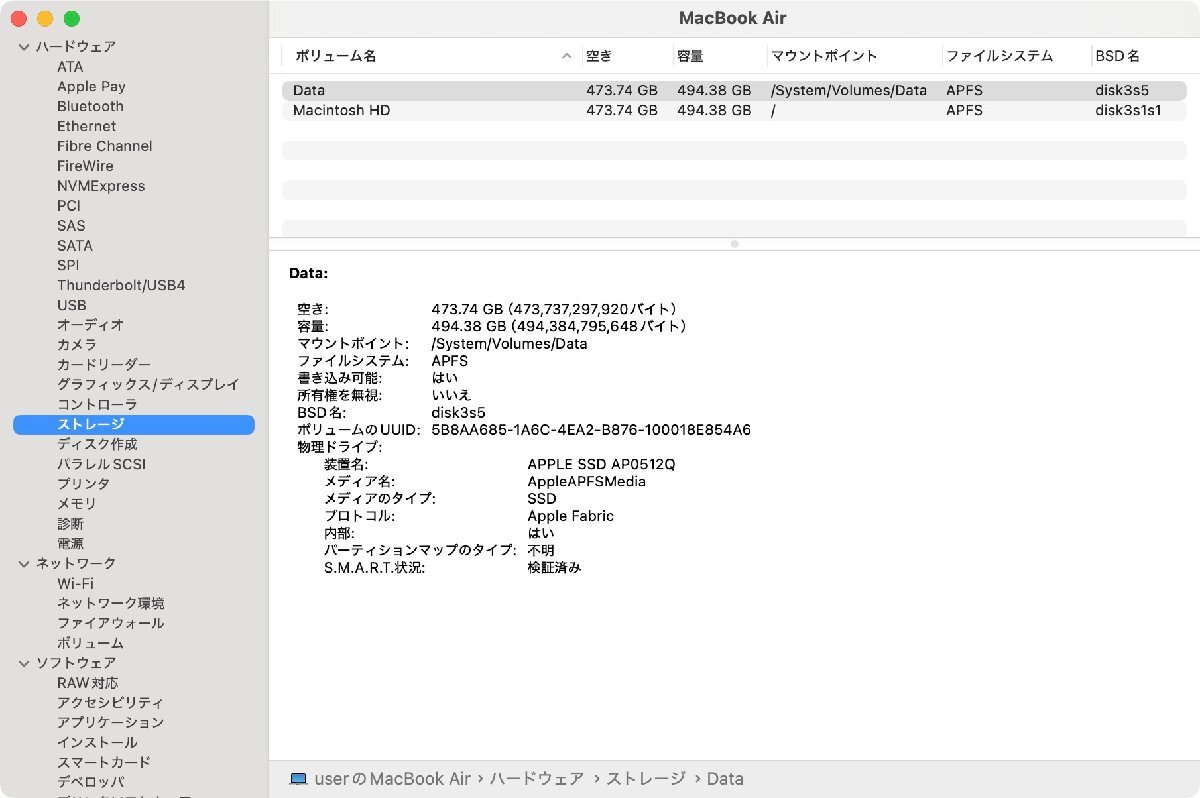Sort by ファイルシステム column header
Image resolution: width=1200 pixels, height=798 pixels.
[x=999, y=56]
